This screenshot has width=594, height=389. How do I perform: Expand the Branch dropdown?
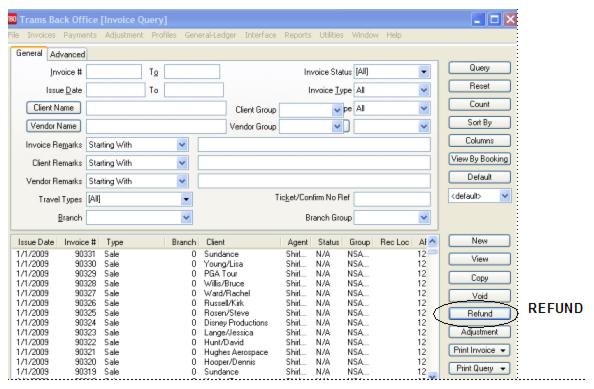186,217
